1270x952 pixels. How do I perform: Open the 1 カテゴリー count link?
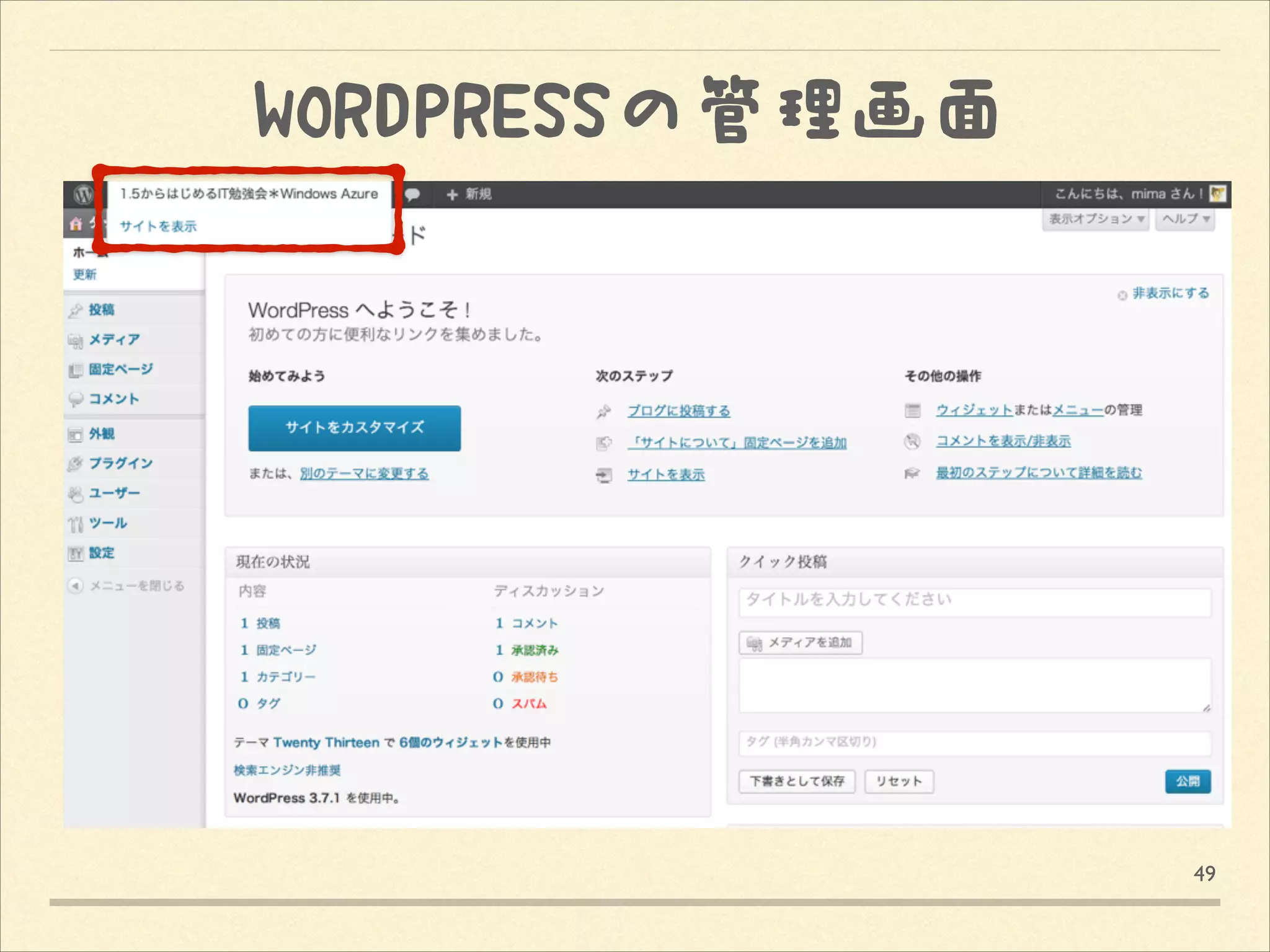(x=278, y=677)
